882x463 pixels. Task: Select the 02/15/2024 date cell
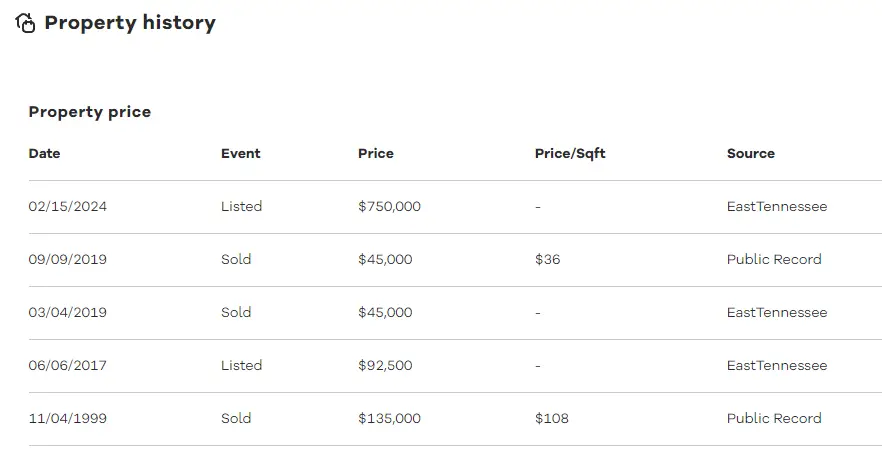point(68,206)
